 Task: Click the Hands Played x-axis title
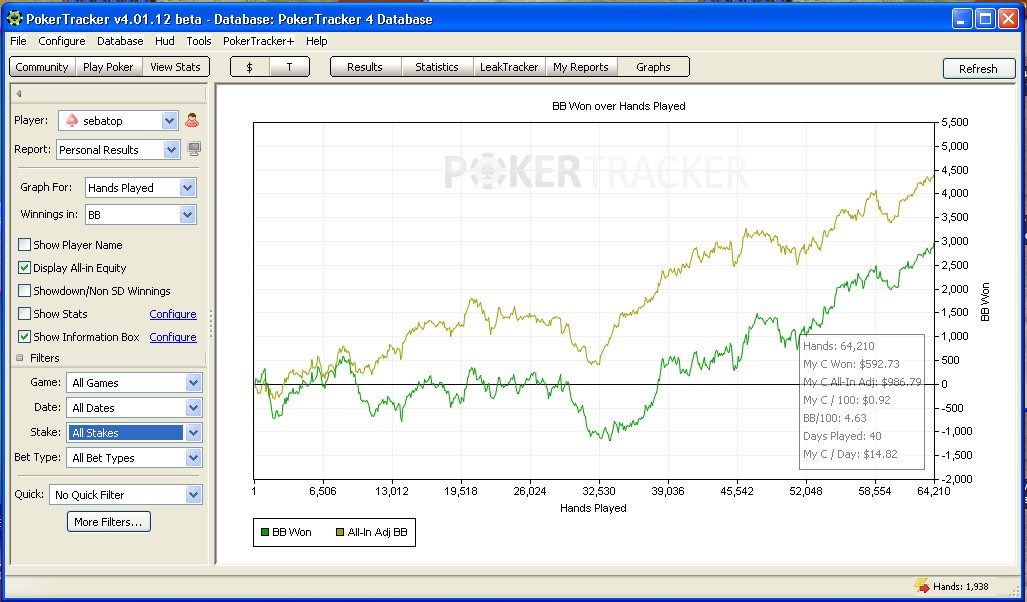coord(593,508)
